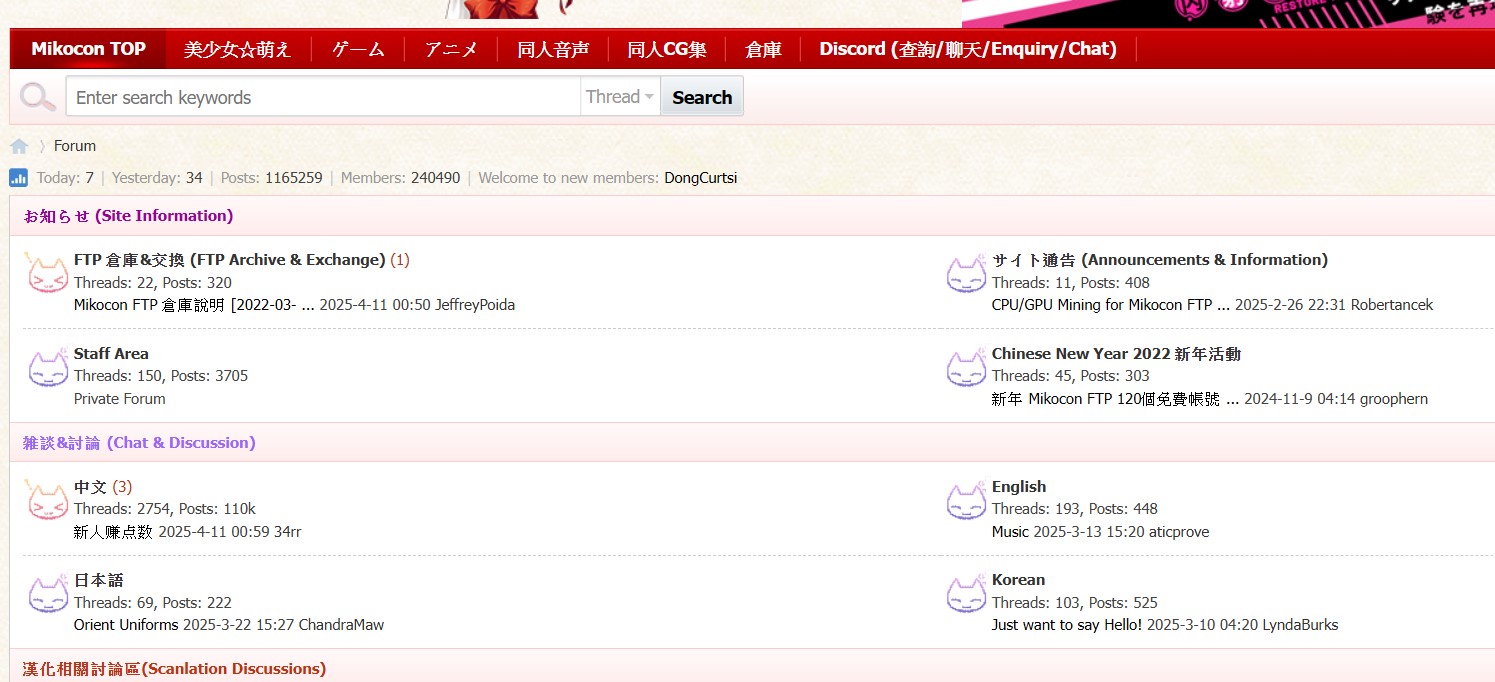
Task: Open the 倉庫 menu item
Action: [x=763, y=49]
